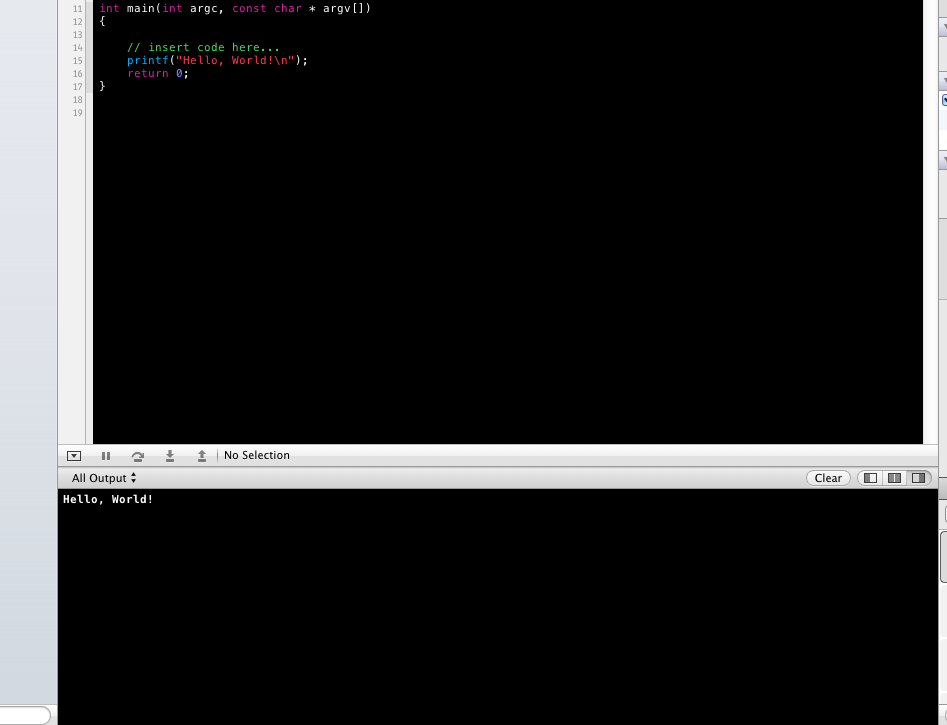This screenshot has height=725, width=947.
Task: Hide the debug area using toggle icon
Action: (x=74, y=456)
